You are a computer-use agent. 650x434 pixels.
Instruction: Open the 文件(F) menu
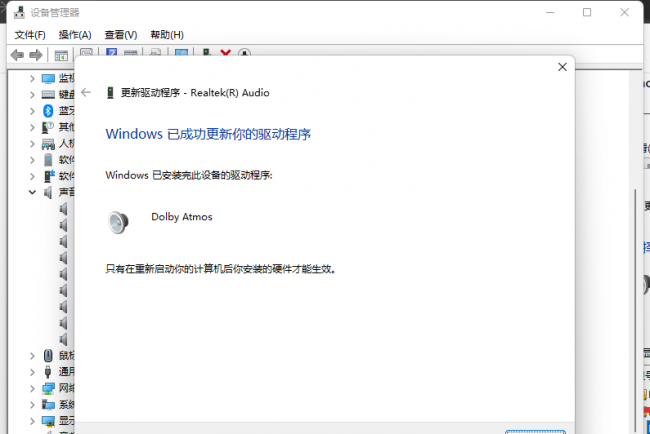click(30, 35)
